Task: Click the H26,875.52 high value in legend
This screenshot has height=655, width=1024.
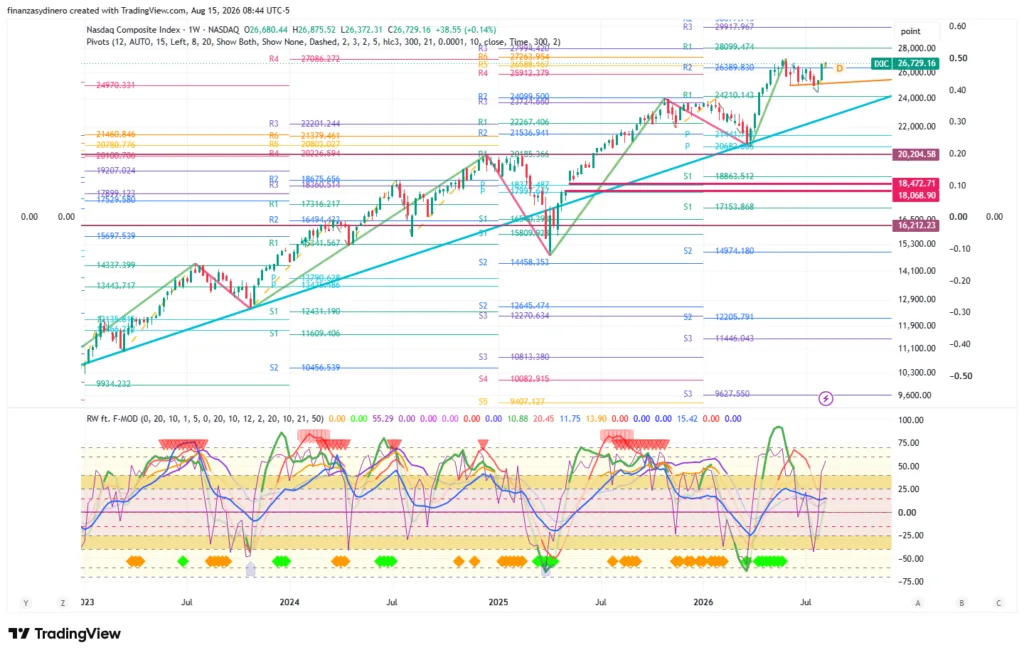Action: (314, 30)
